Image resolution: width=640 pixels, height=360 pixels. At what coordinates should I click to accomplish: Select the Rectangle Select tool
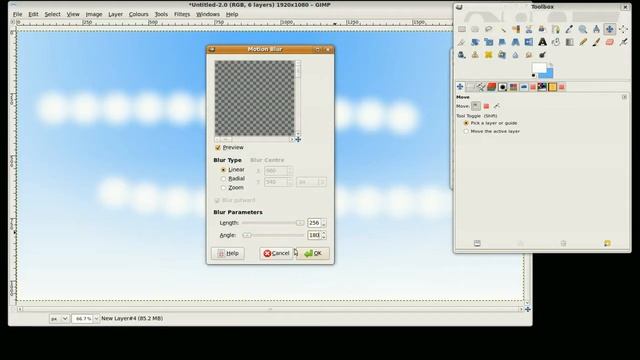(x=462, y=29)
